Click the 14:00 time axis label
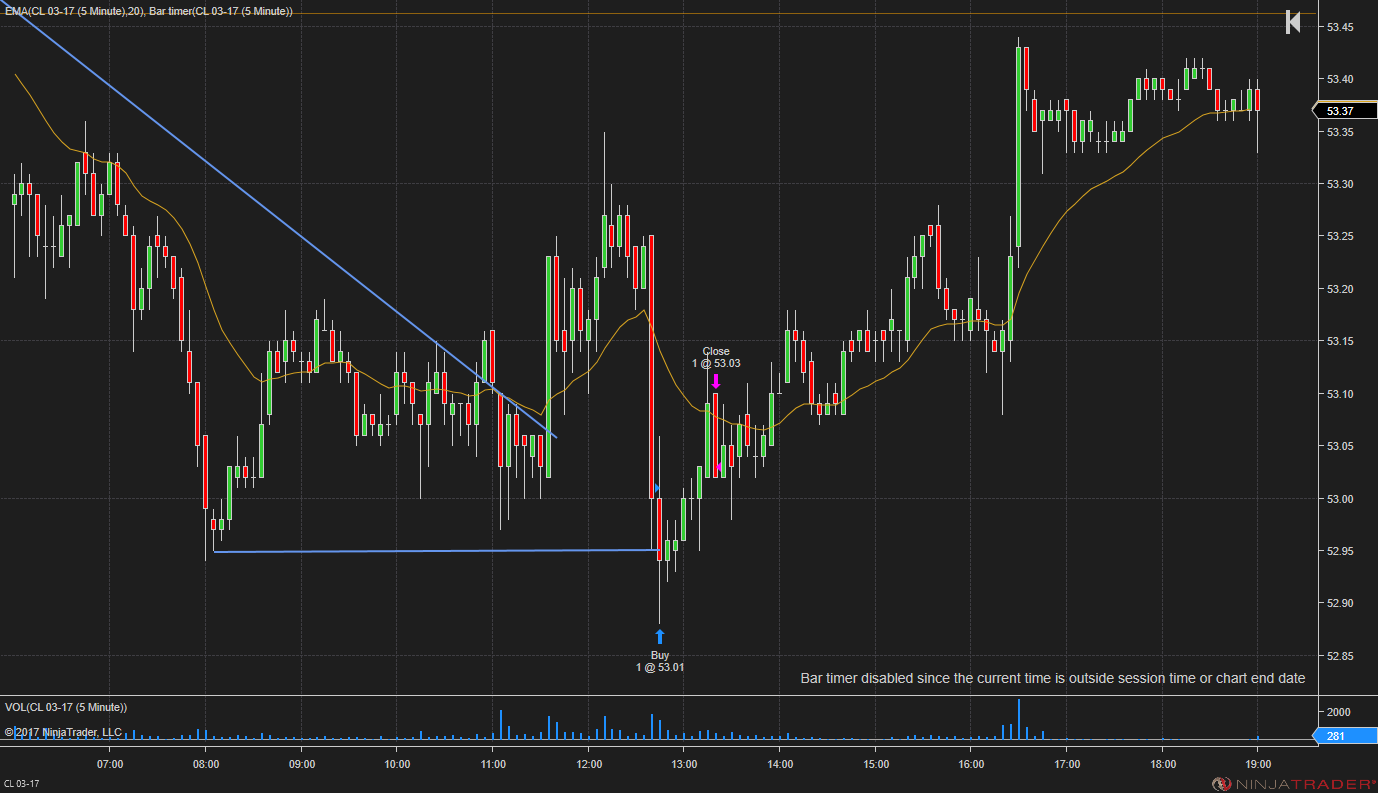The width and height of the screenshot is (1378, 793). 780,764
